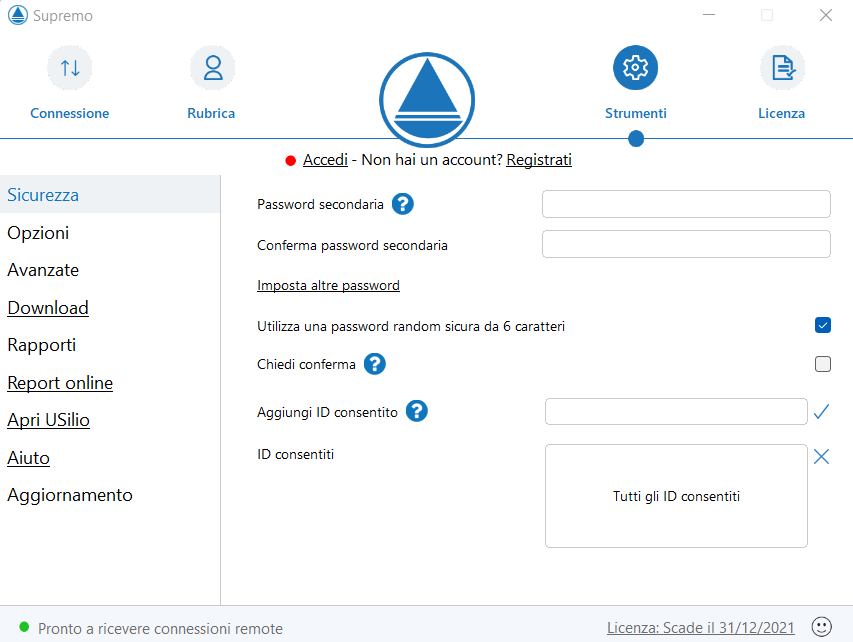Click the smiley feedback icon
This screenshot has width=853, height=642.
[821, 627]
